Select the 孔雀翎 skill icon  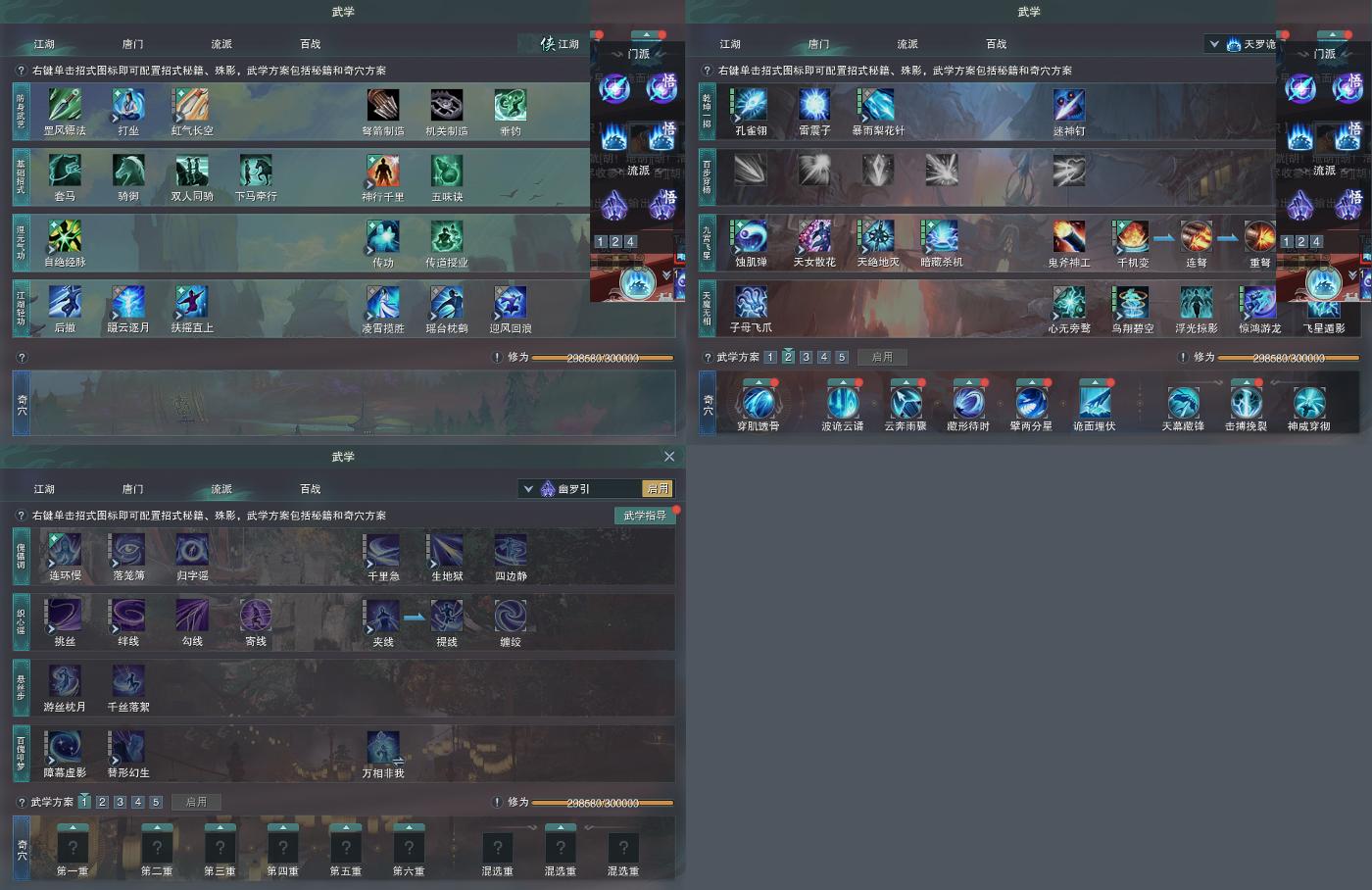(751, 105)
